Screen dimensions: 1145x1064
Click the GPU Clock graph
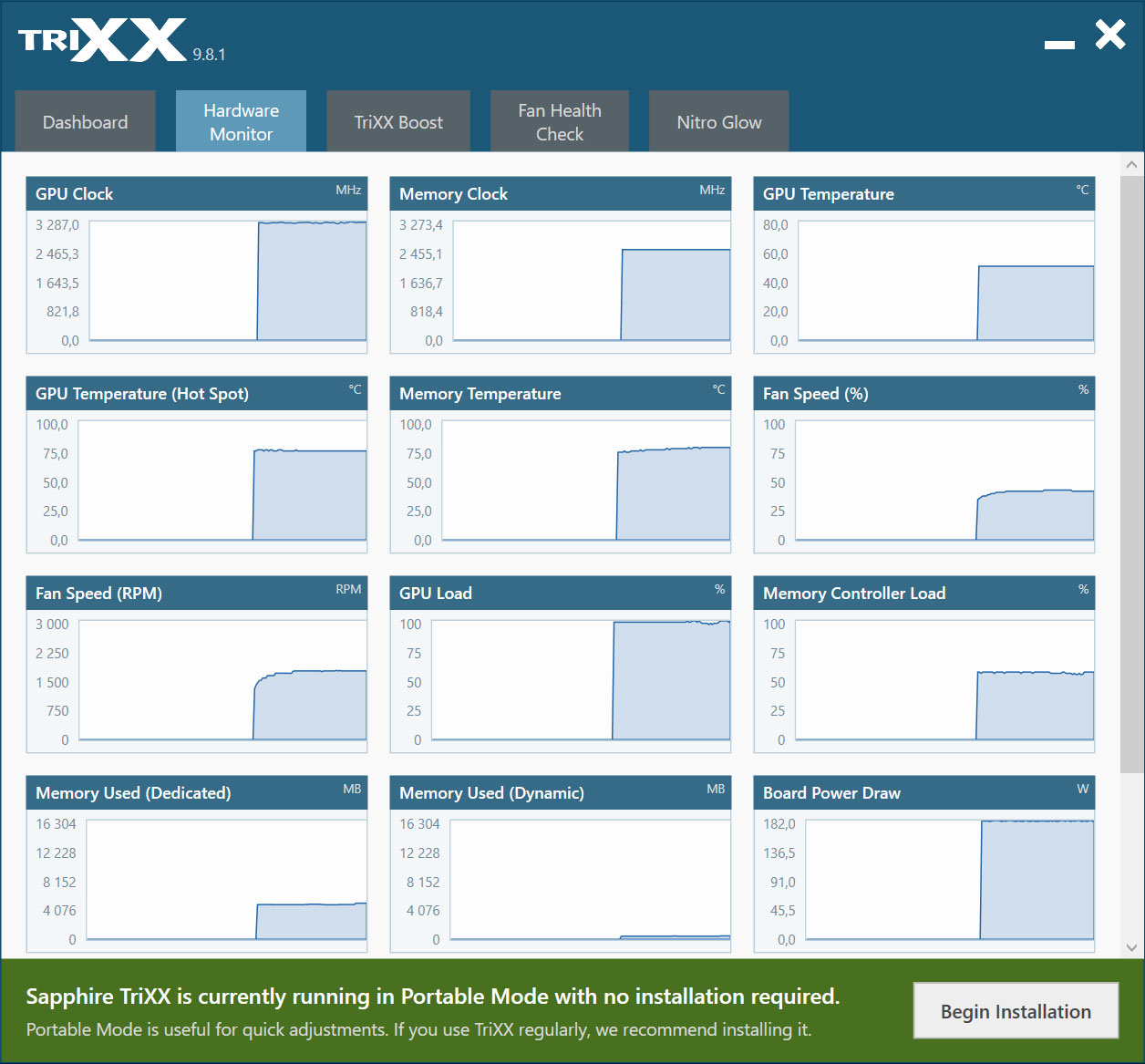pyautogui.click(x=228, y=281)
